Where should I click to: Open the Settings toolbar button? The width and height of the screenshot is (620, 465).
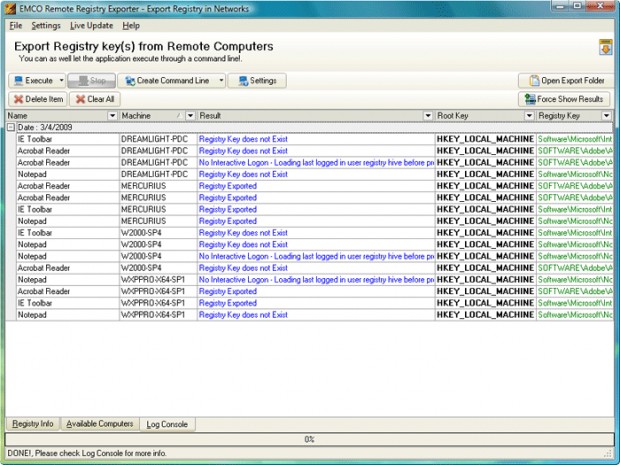(x=257, y=81)
